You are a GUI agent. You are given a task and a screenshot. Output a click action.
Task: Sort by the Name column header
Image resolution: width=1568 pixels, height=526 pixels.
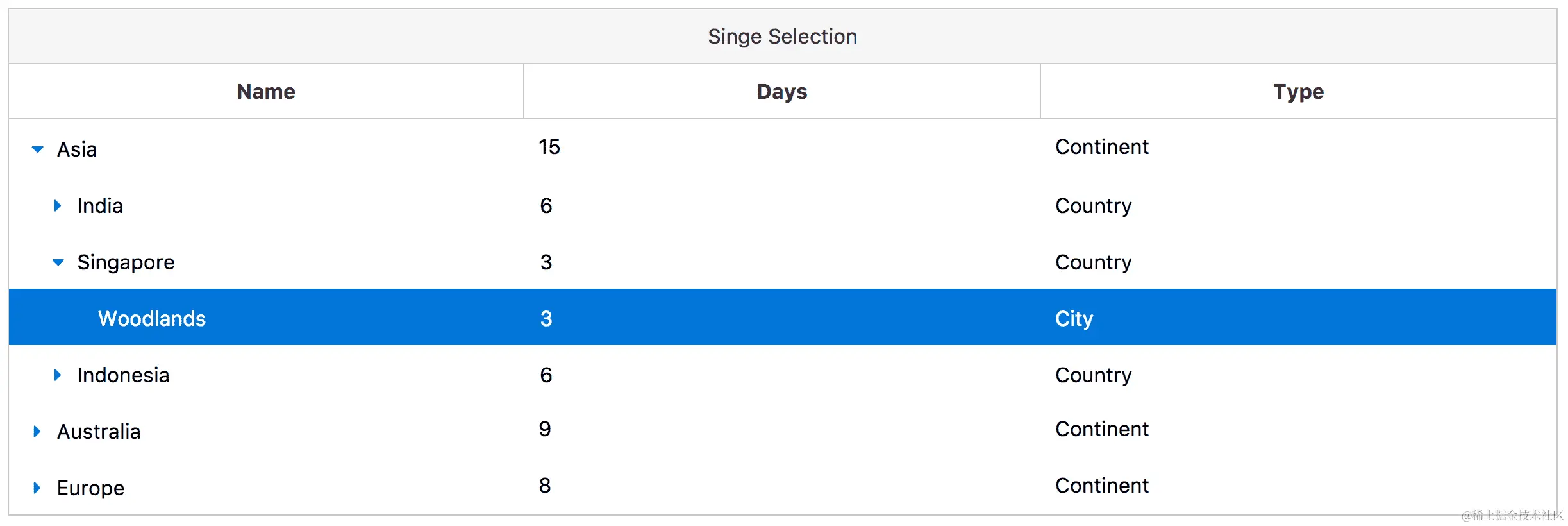[266, 92]
